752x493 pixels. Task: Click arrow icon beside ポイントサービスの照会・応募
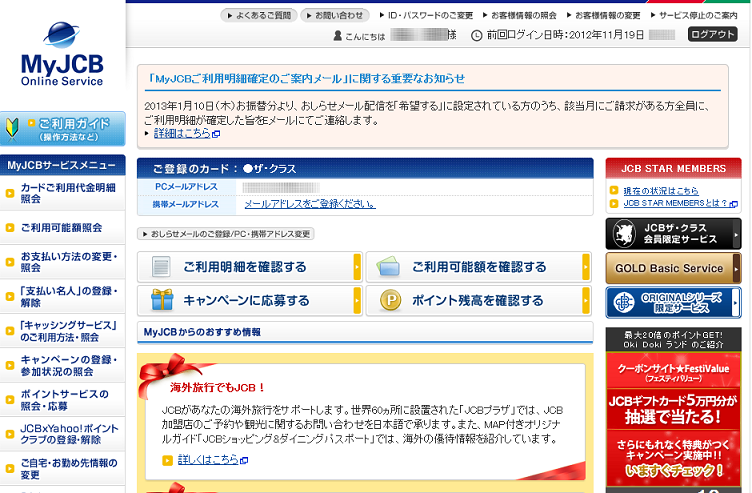click(10, 399)
